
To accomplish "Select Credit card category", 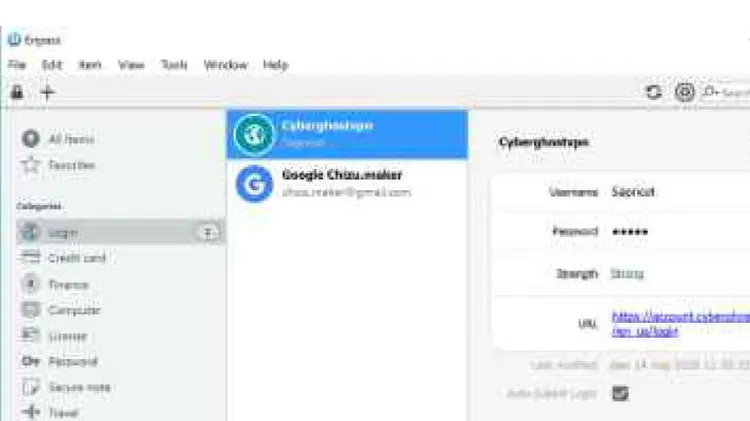I will coord(64,258).
